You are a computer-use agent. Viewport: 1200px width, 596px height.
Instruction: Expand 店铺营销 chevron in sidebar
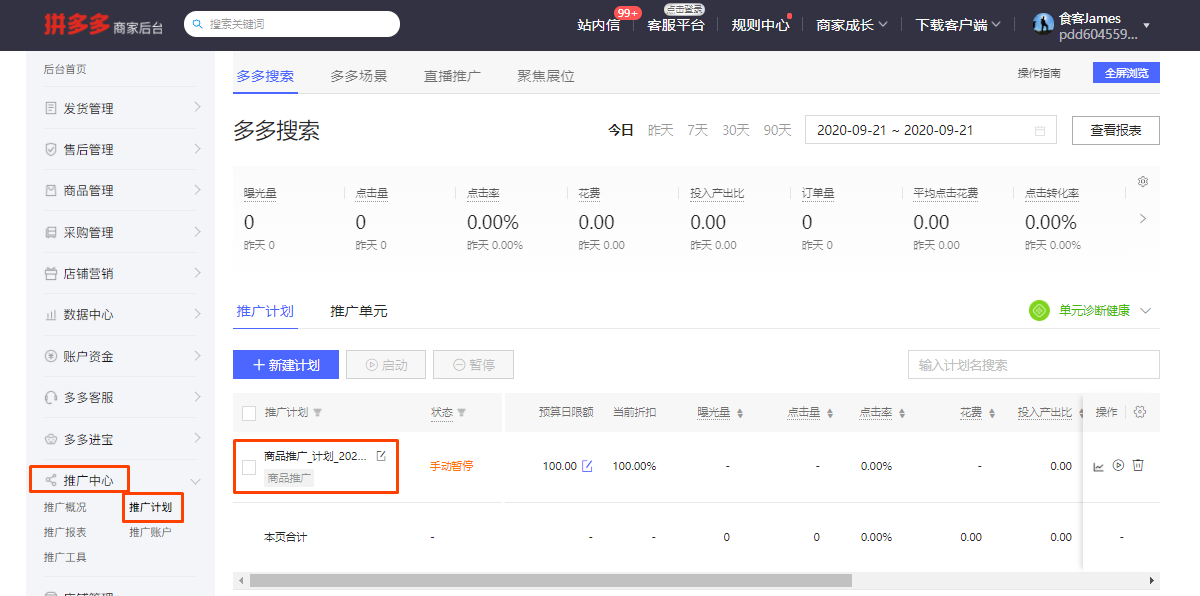click(197, 272)
